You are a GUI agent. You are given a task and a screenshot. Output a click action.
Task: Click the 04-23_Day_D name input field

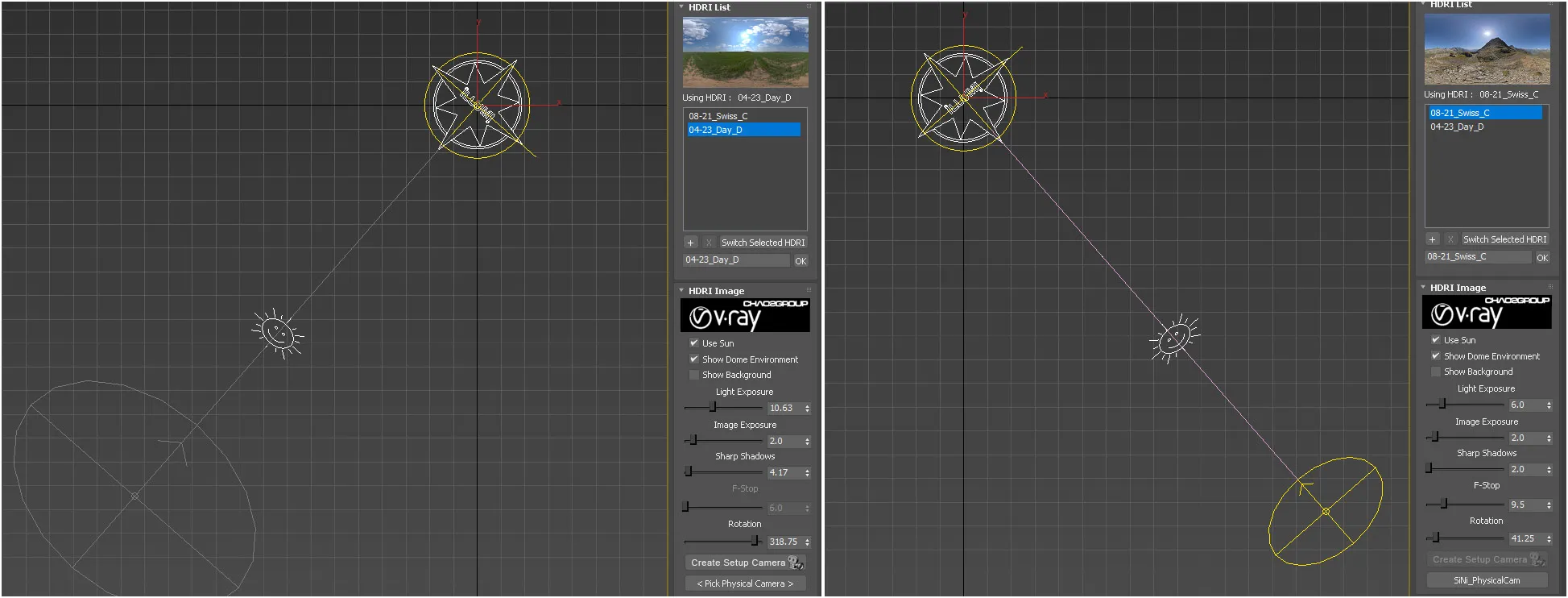tap(736, 260)
